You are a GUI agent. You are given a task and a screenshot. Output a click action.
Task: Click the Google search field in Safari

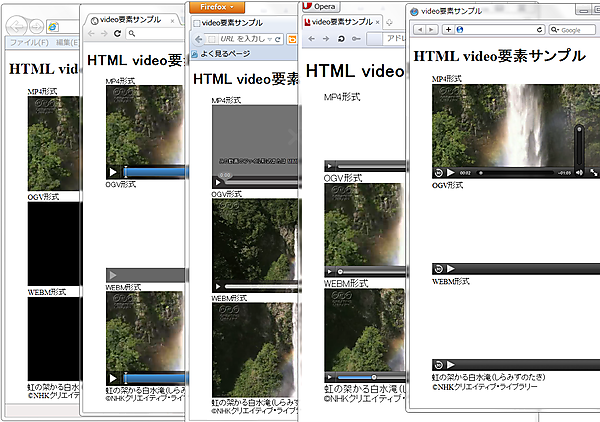(572, 30)
